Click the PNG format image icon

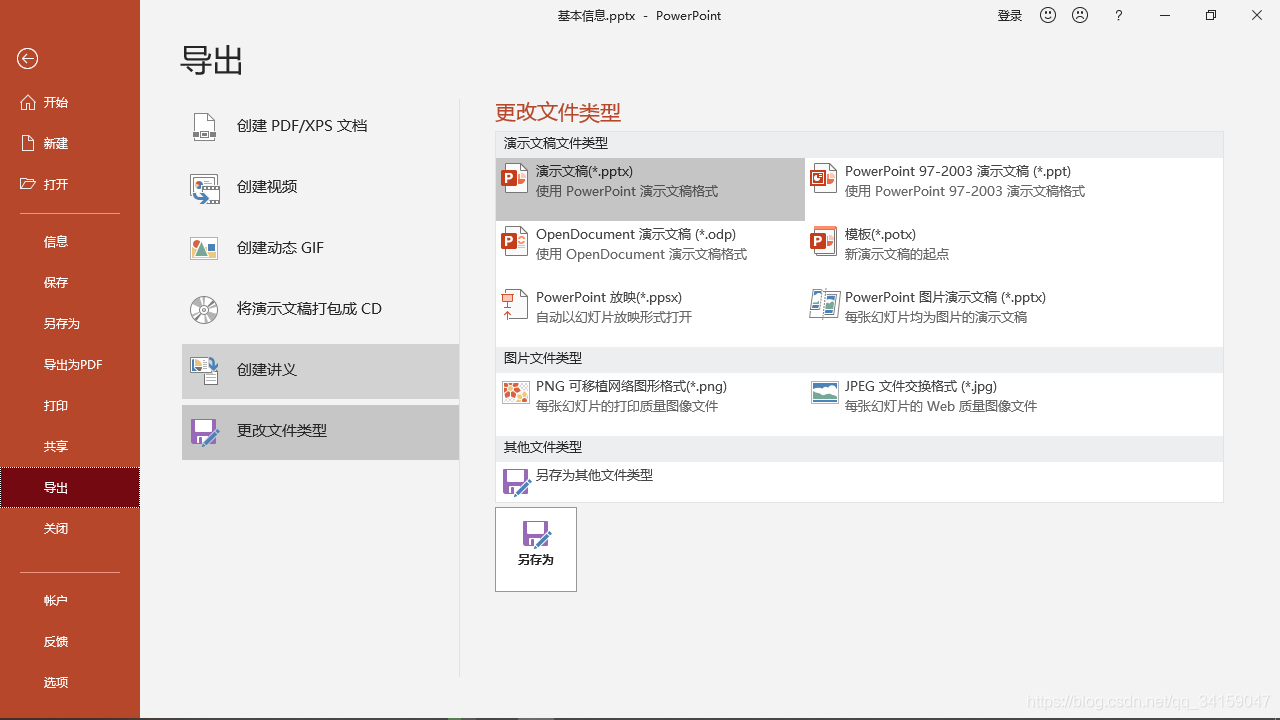point(515,393)
